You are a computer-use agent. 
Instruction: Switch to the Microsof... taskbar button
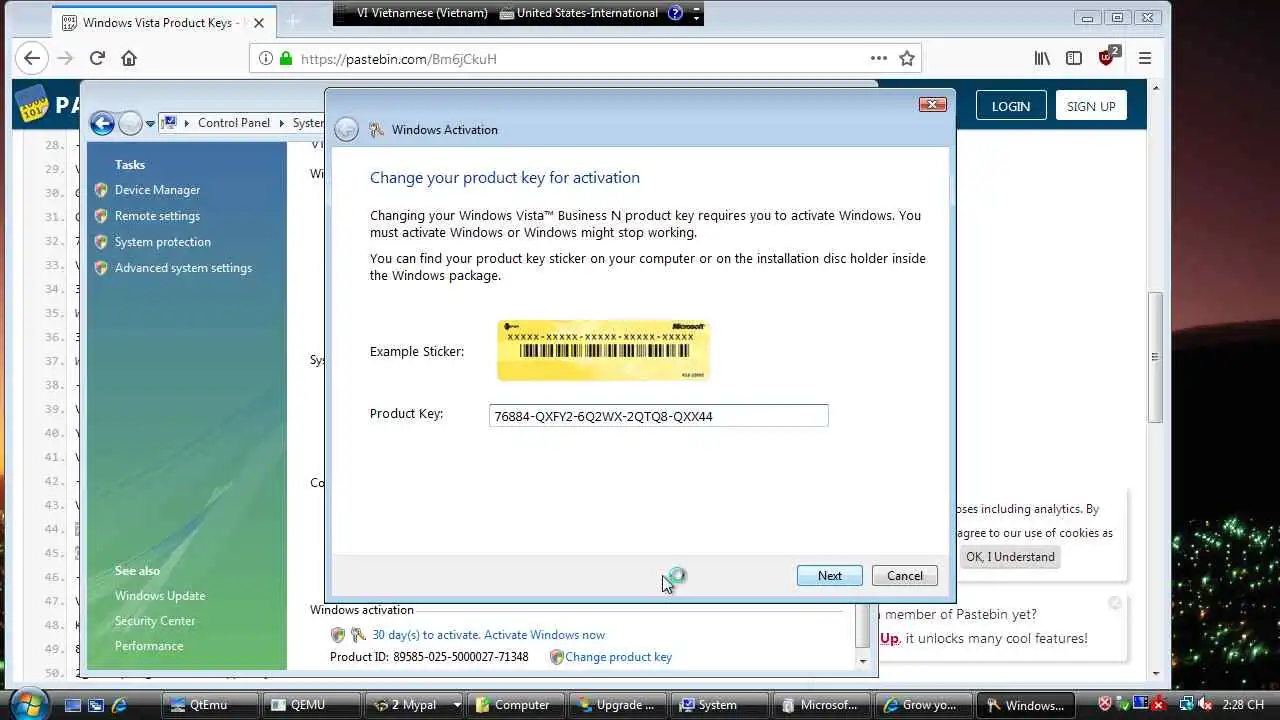822,705
